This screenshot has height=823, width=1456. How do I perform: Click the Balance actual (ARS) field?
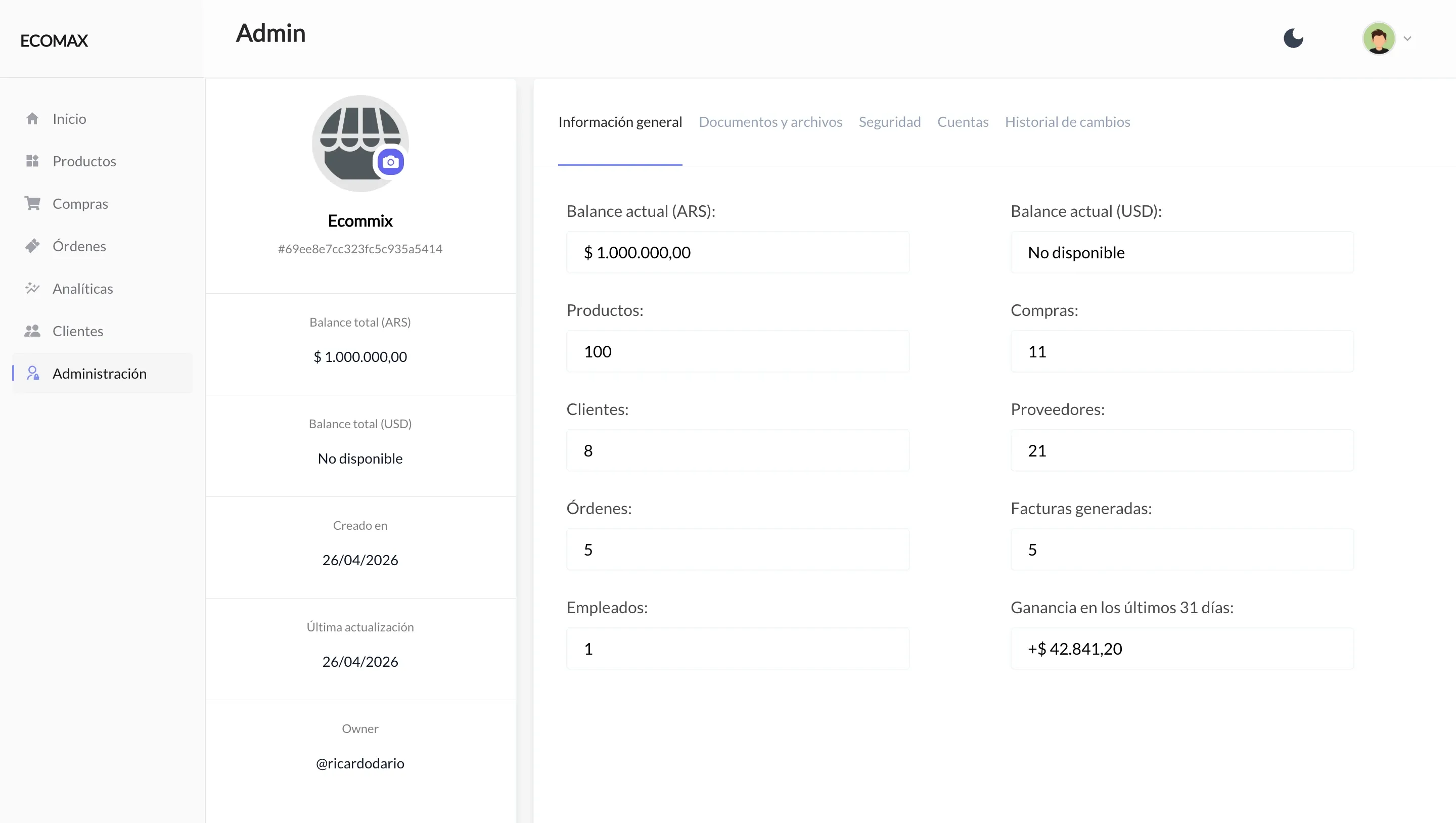738,252
